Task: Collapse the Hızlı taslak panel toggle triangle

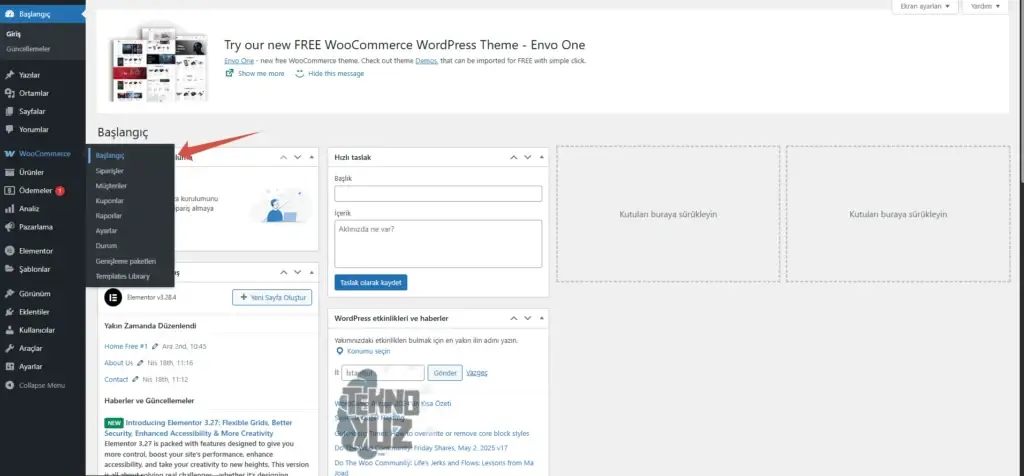Action: click(541, 157)
